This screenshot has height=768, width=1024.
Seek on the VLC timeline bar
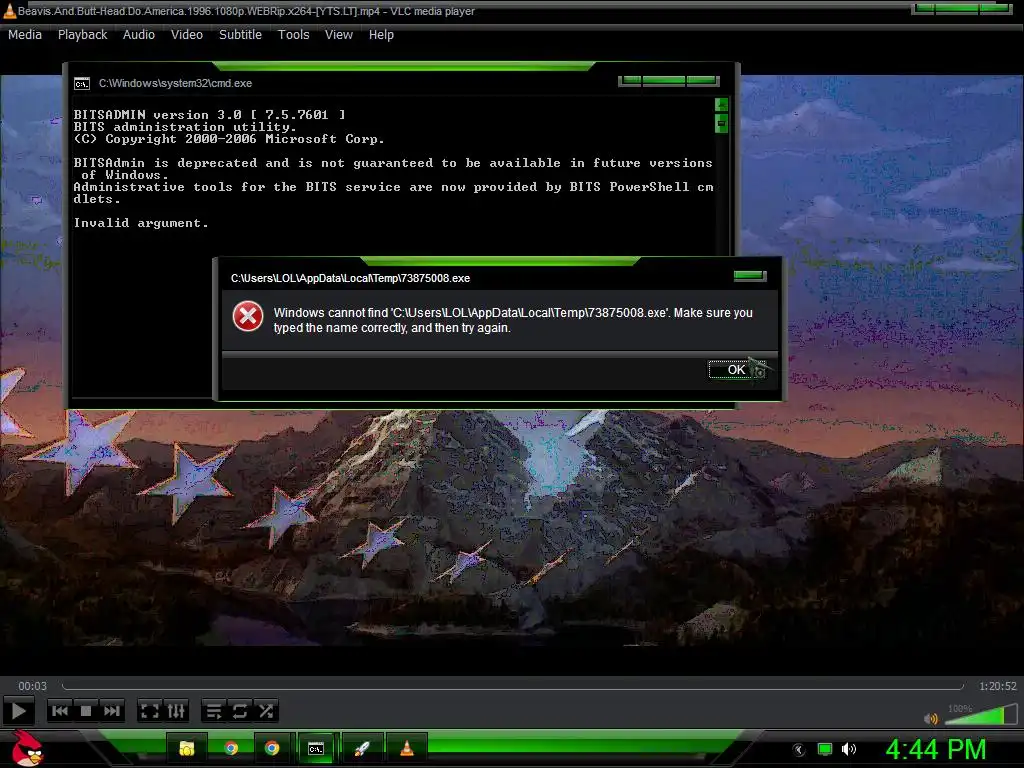513,686
